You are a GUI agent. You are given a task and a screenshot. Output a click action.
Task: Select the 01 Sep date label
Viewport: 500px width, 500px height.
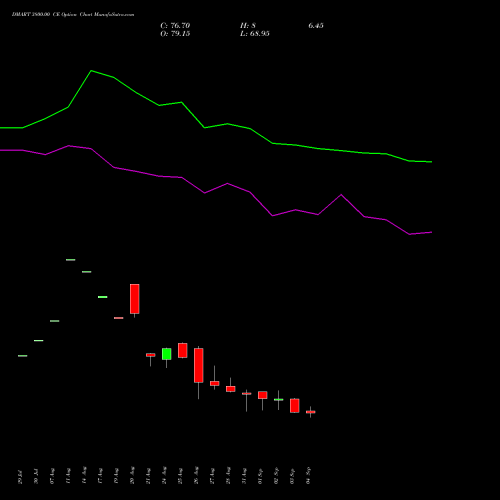click(x=260, y=476)
